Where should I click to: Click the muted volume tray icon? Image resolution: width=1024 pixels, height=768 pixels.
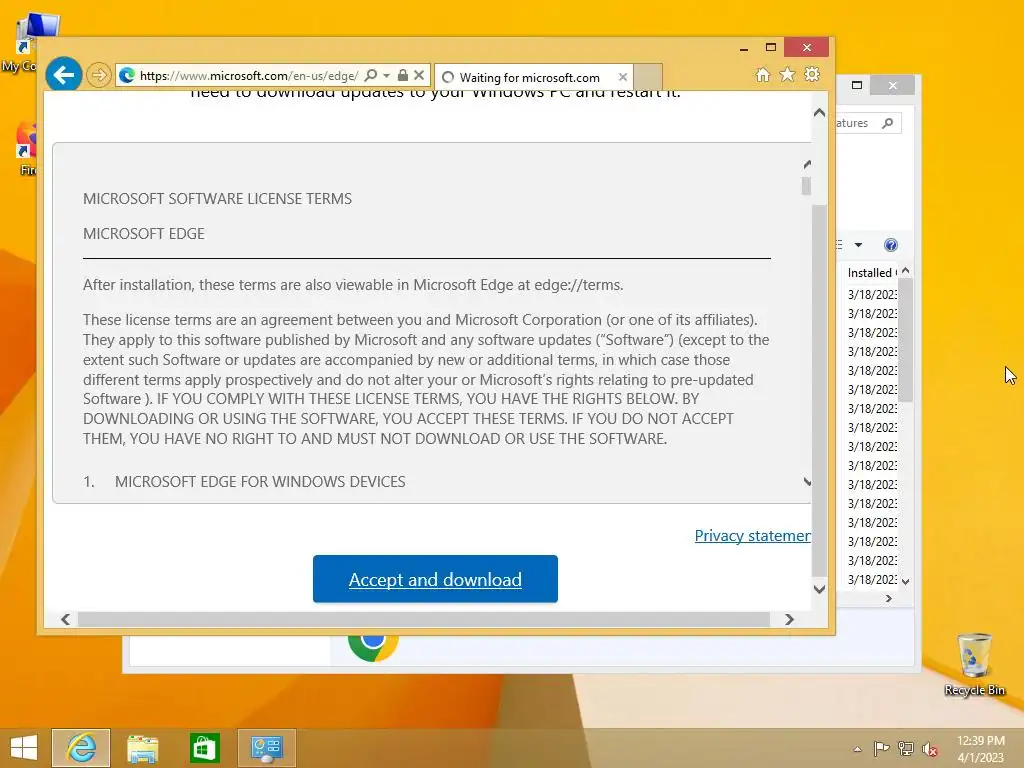point(930,749)
